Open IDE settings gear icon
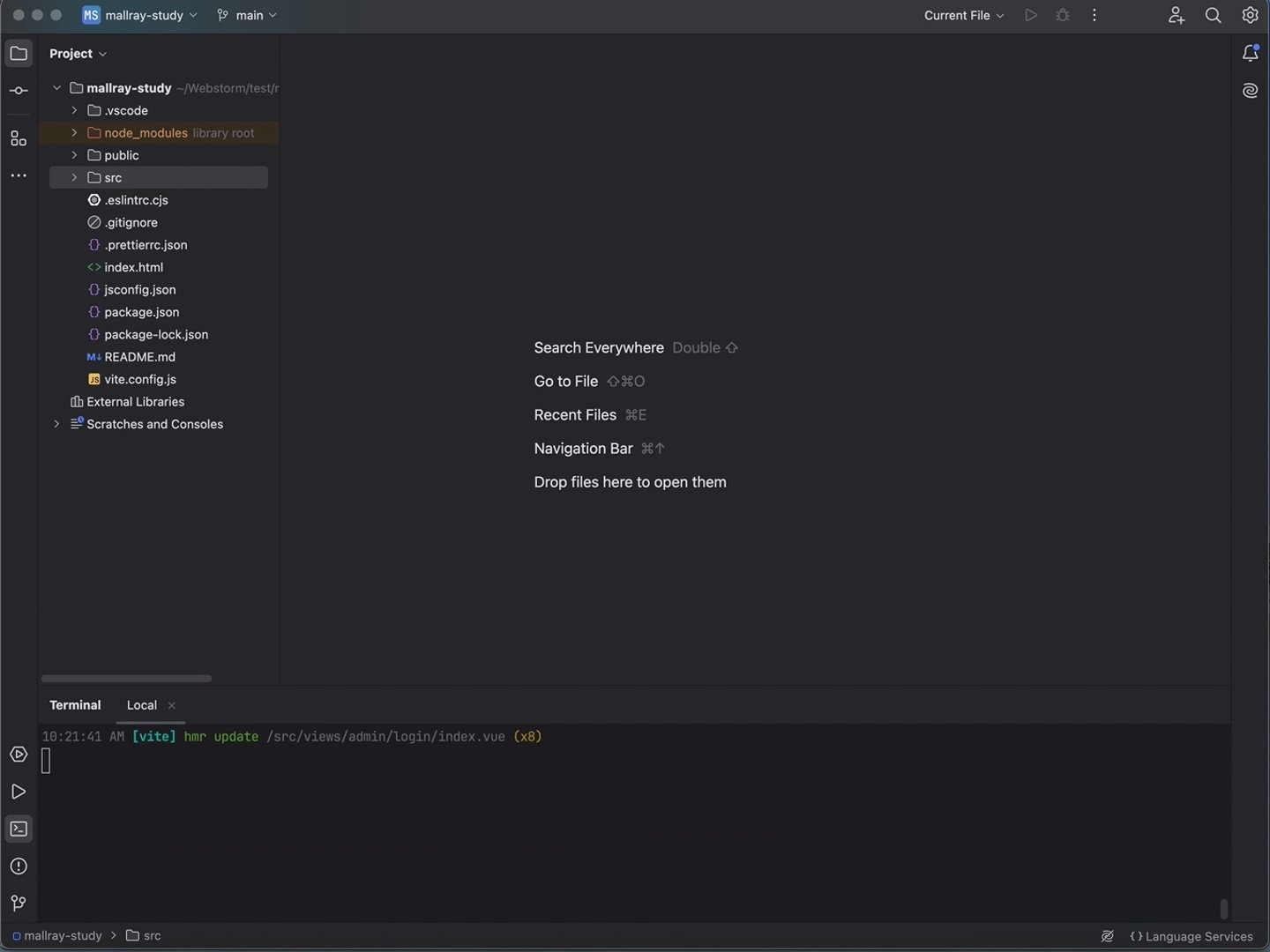 pyautogui.click(x=1250, y=15)
